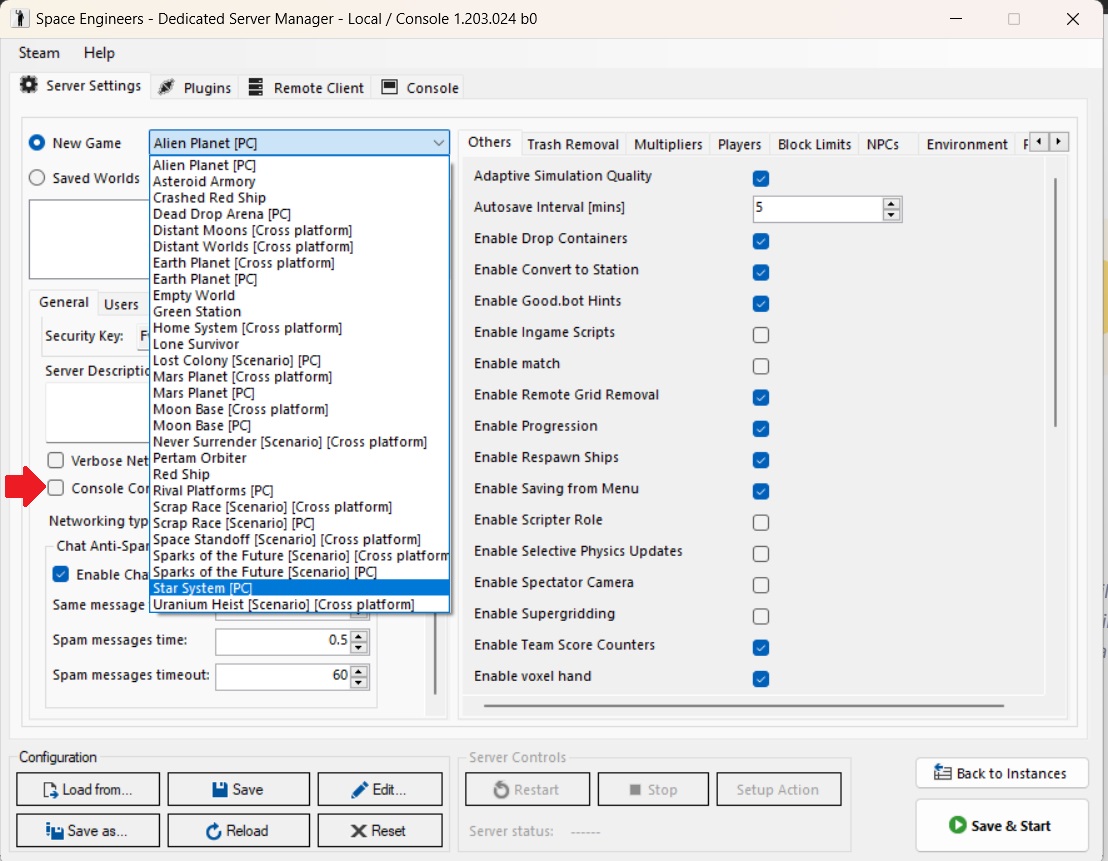
Task: Click Back to Instances button
Action: click(x=1001, y=772)
